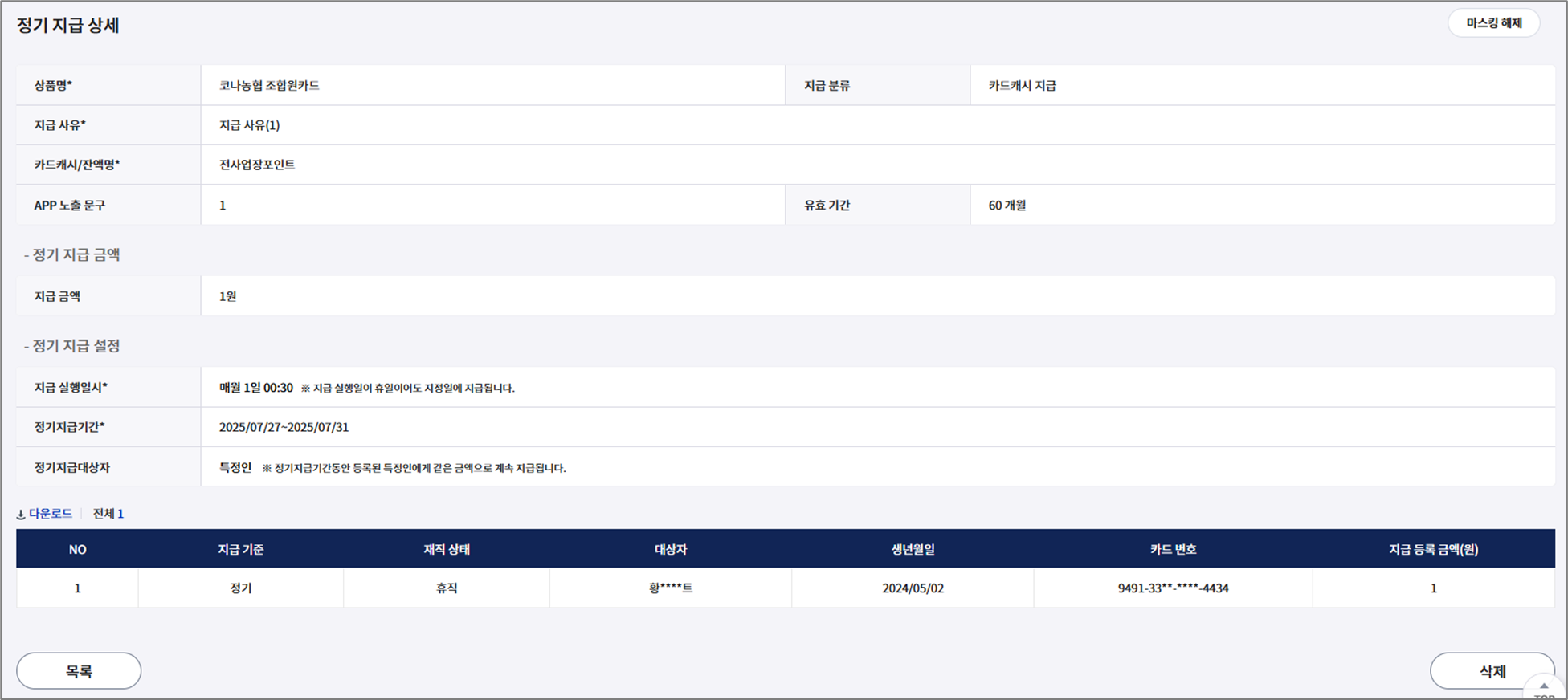Screen dimensions: 1568x700
Task: Click the 2025/07/27~2025/07/31 period value
Action: pyautogui.click(x=284, y=427)
